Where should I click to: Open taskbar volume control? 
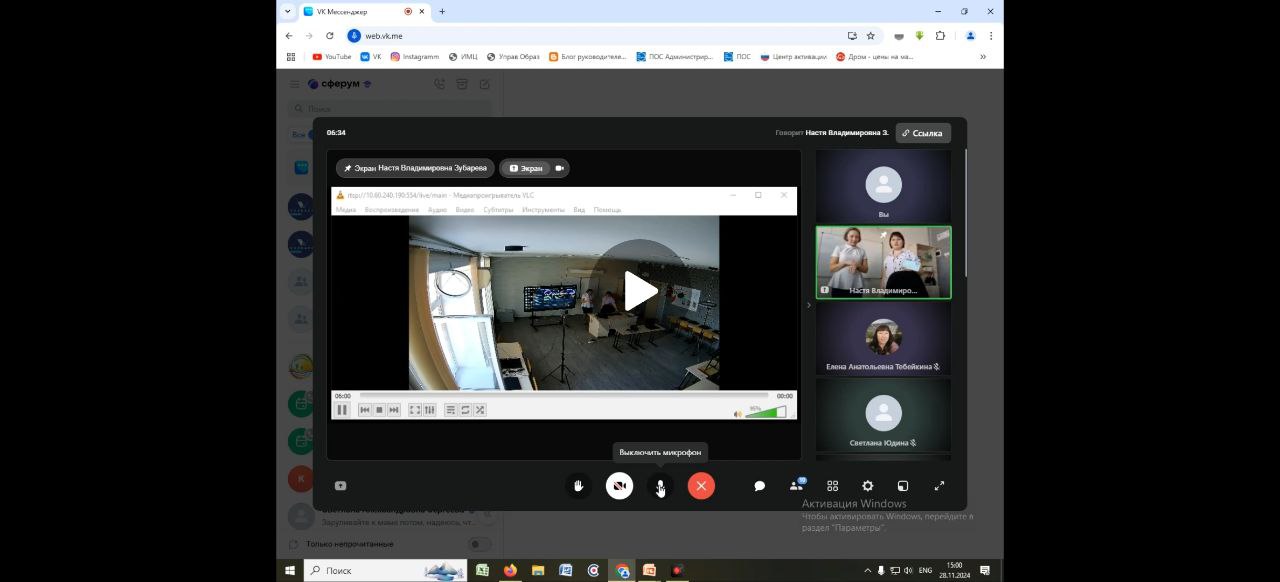pos(908,570)
